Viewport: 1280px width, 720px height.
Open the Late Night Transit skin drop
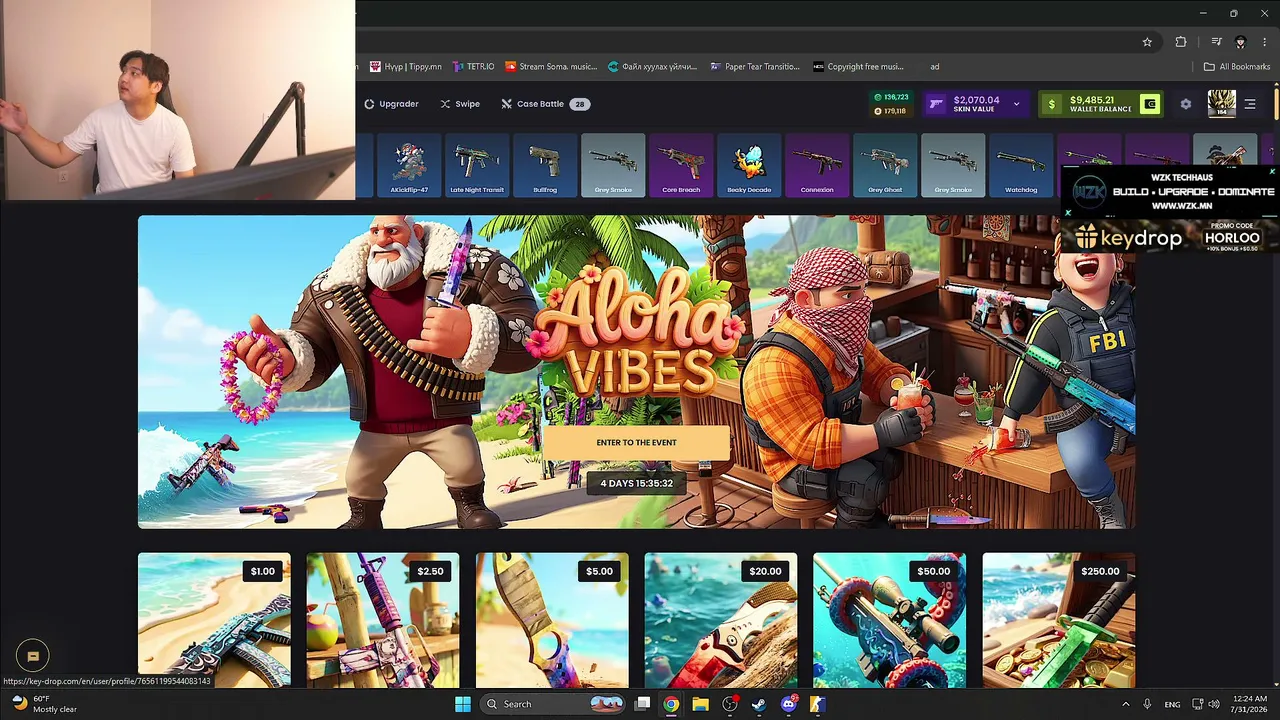(x=477, y=165)
